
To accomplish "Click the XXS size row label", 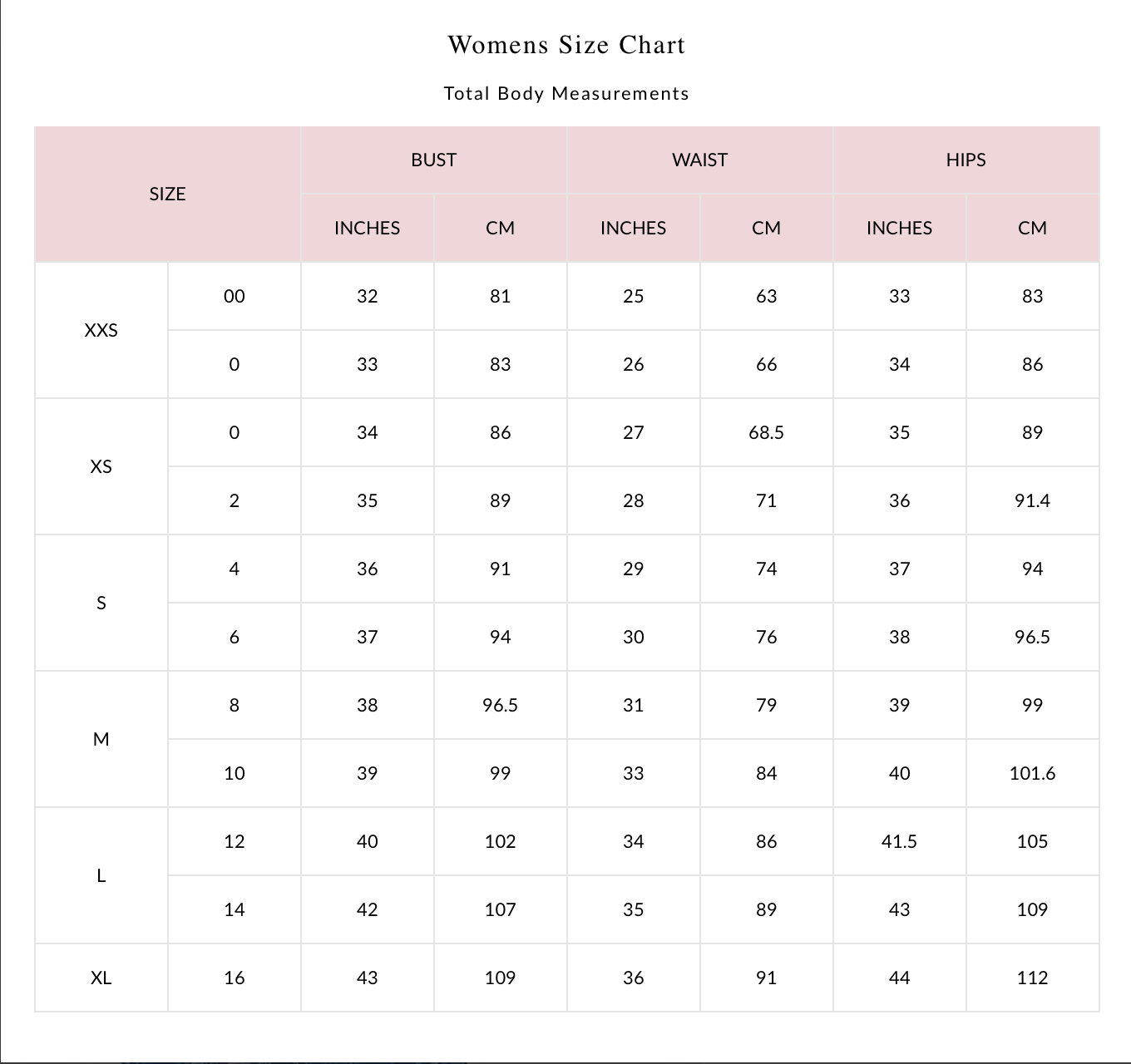I will [101, 330].
